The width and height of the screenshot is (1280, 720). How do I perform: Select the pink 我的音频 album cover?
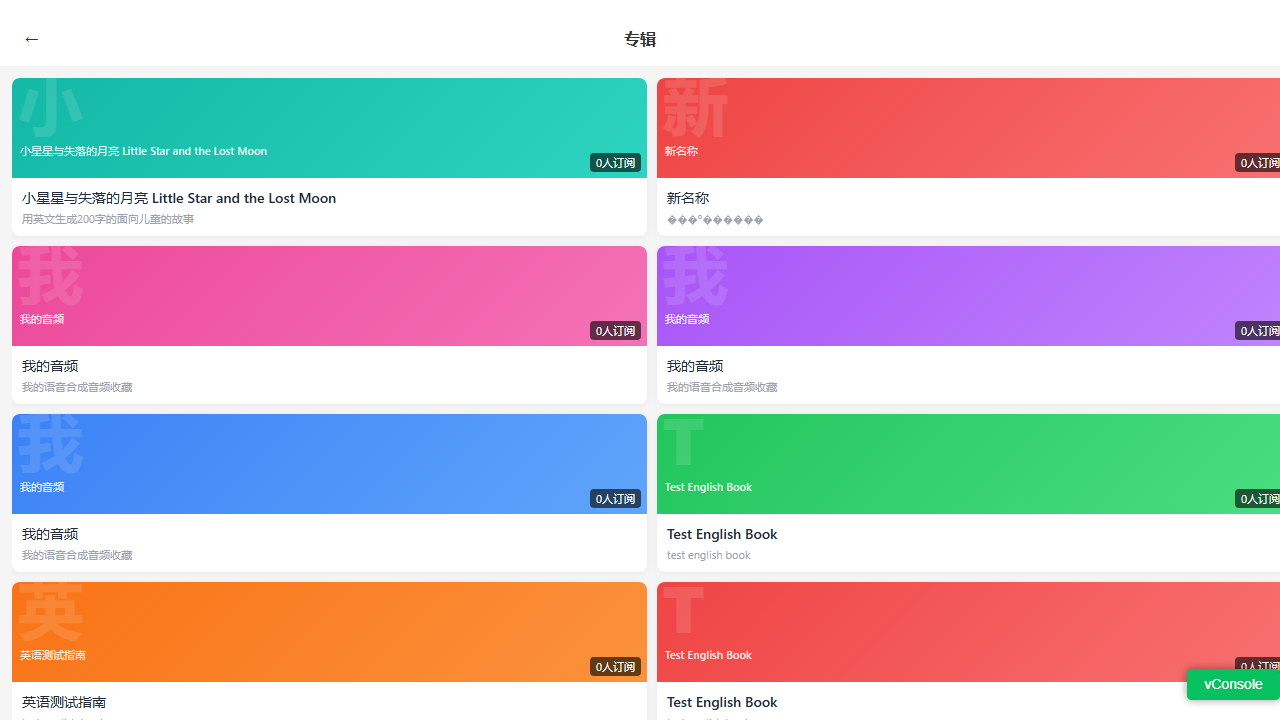329,296
